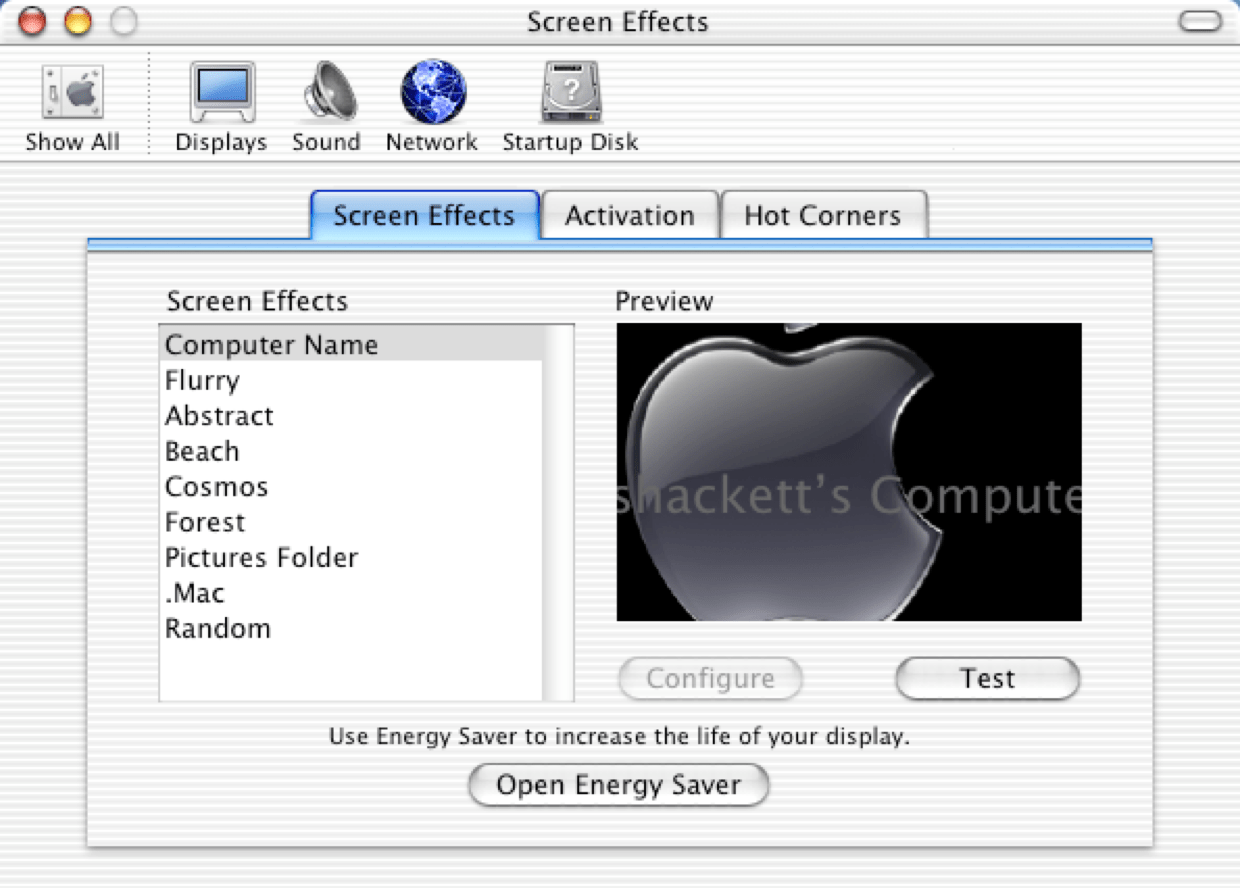Open the Startup Disk icon
1240x888 pixels.
(570, 107)
